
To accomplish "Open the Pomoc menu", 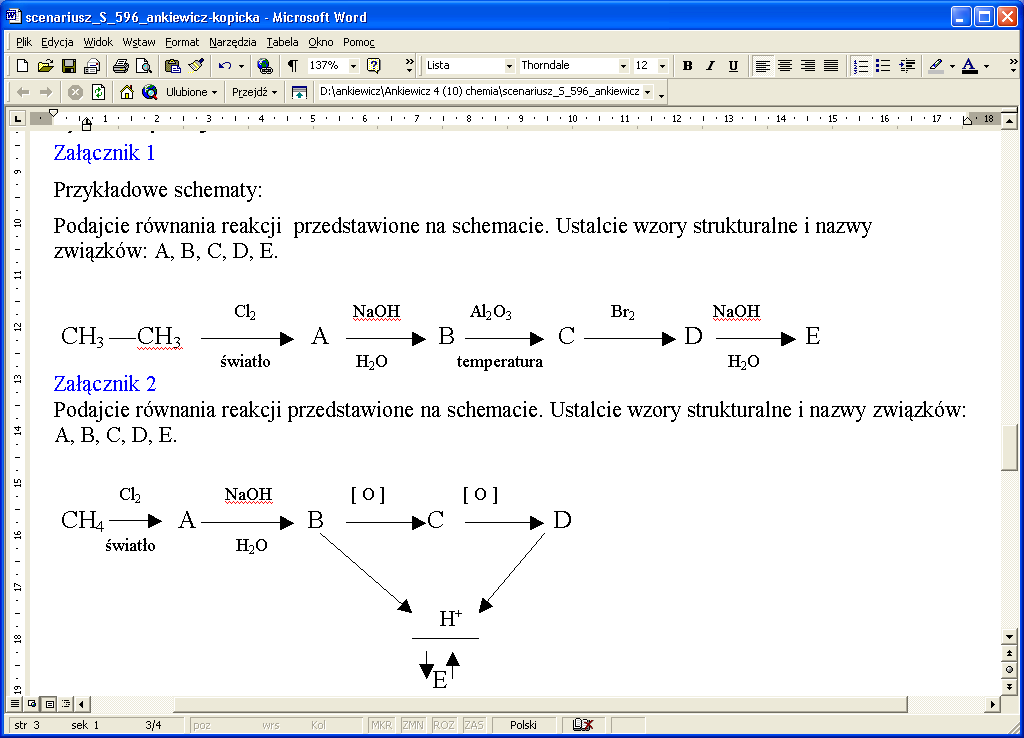I will pos(359,42).
